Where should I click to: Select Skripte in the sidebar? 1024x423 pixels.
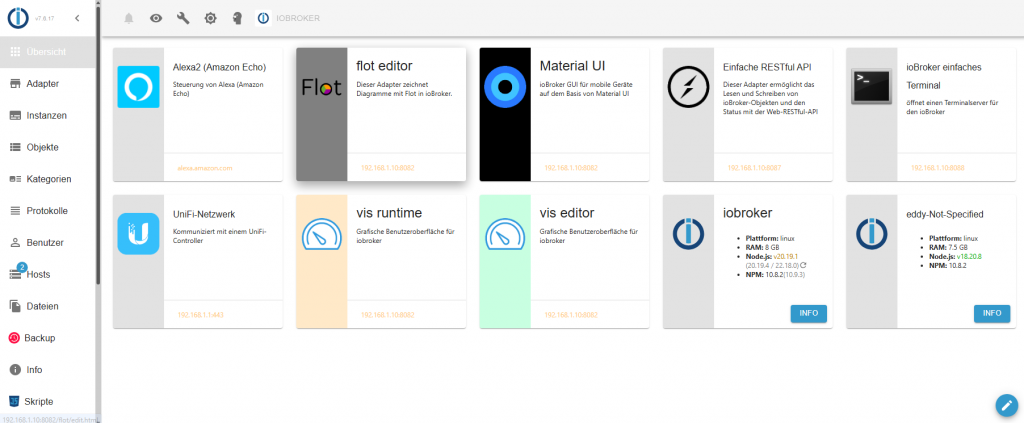(40, 401)
